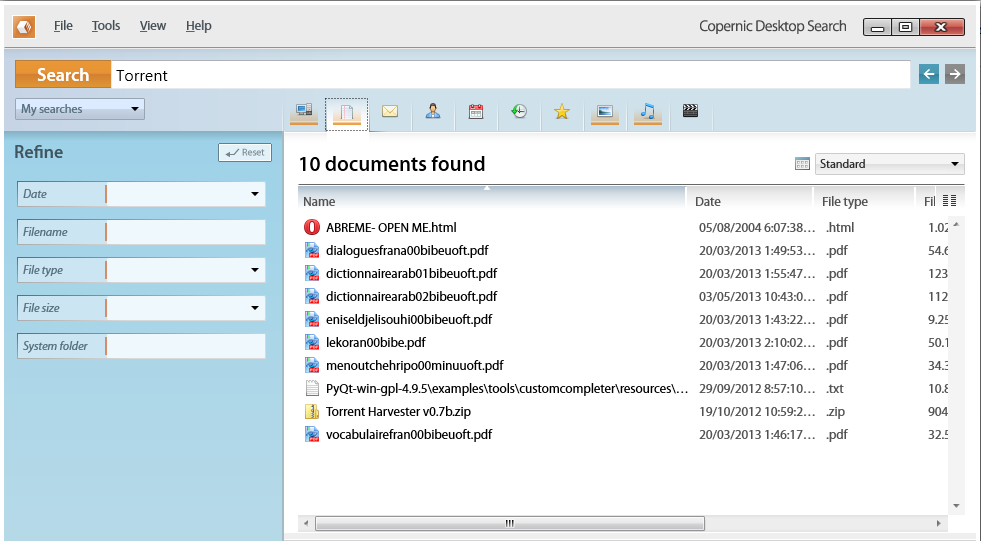Select dictionnairearab01bibeuoft.pdf in results
The height and width of the screenshot is (541, 981).
412,274
